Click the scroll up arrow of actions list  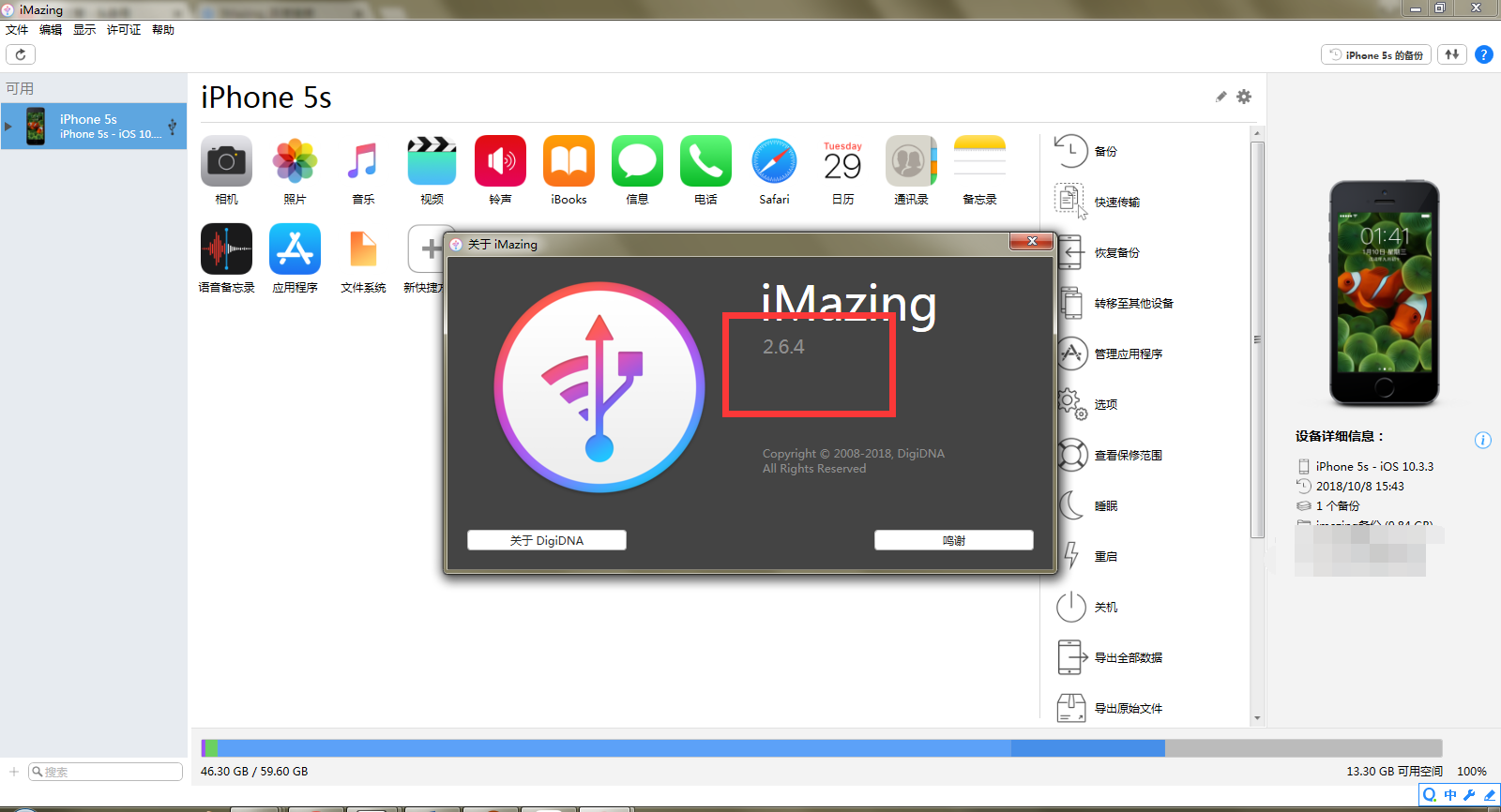(x=1257, y=133)
